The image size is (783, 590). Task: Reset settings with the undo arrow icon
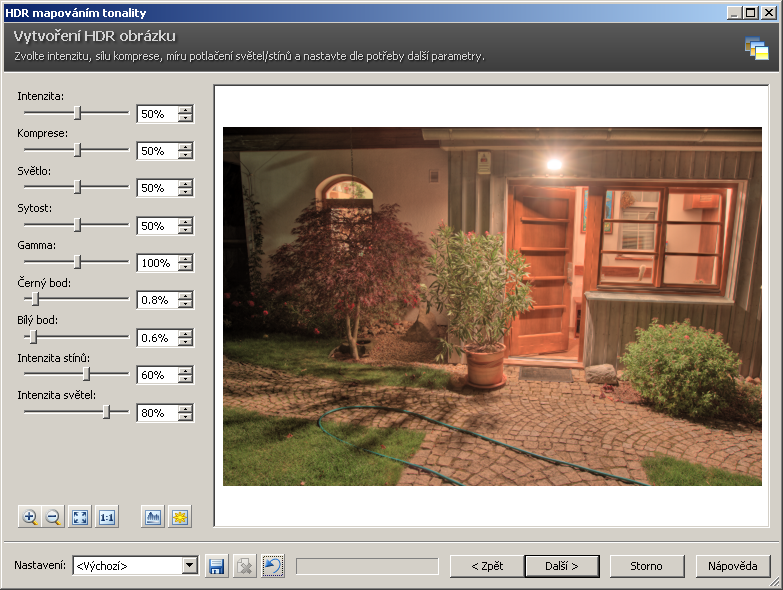(x=273, y=566)
